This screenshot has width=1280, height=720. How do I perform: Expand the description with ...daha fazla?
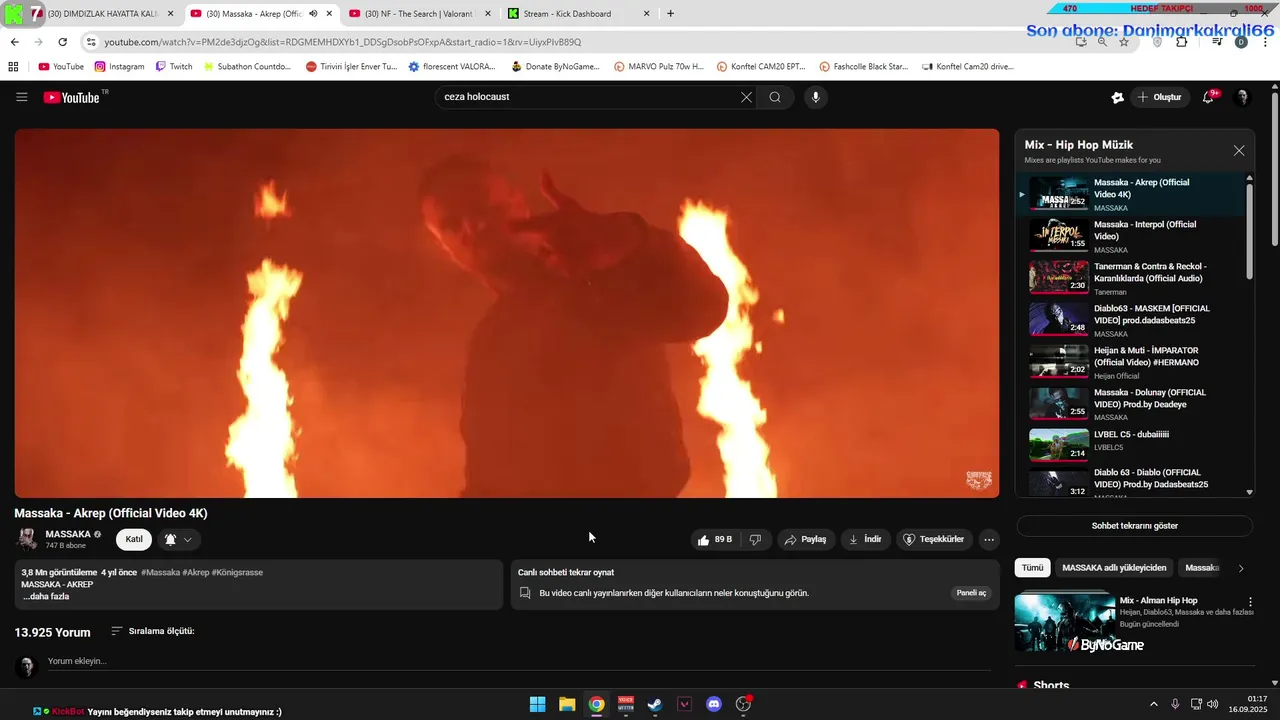[x=46, y=596]
